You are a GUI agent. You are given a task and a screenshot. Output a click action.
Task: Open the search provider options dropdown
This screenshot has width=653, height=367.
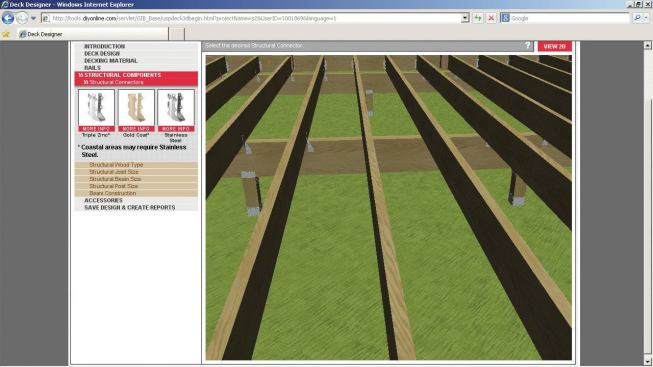[646, 18]
